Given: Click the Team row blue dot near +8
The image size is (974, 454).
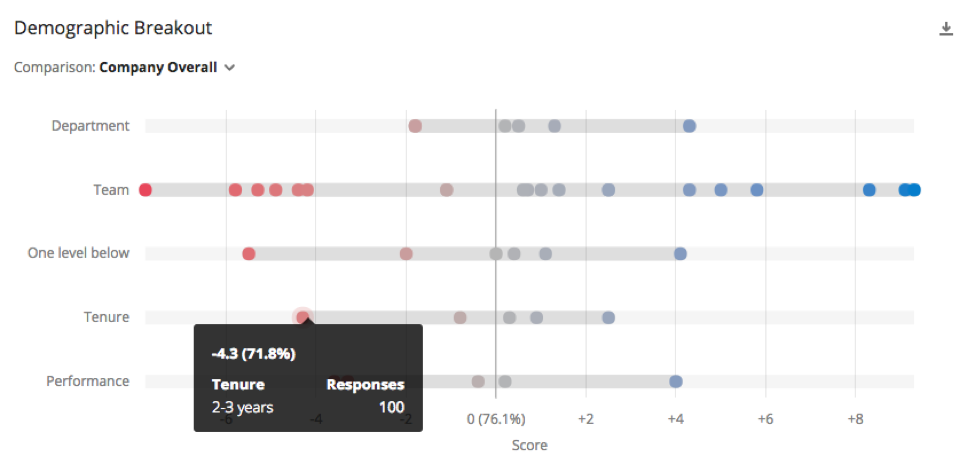Looking at the screenshot, I should (x=869, y=190).
